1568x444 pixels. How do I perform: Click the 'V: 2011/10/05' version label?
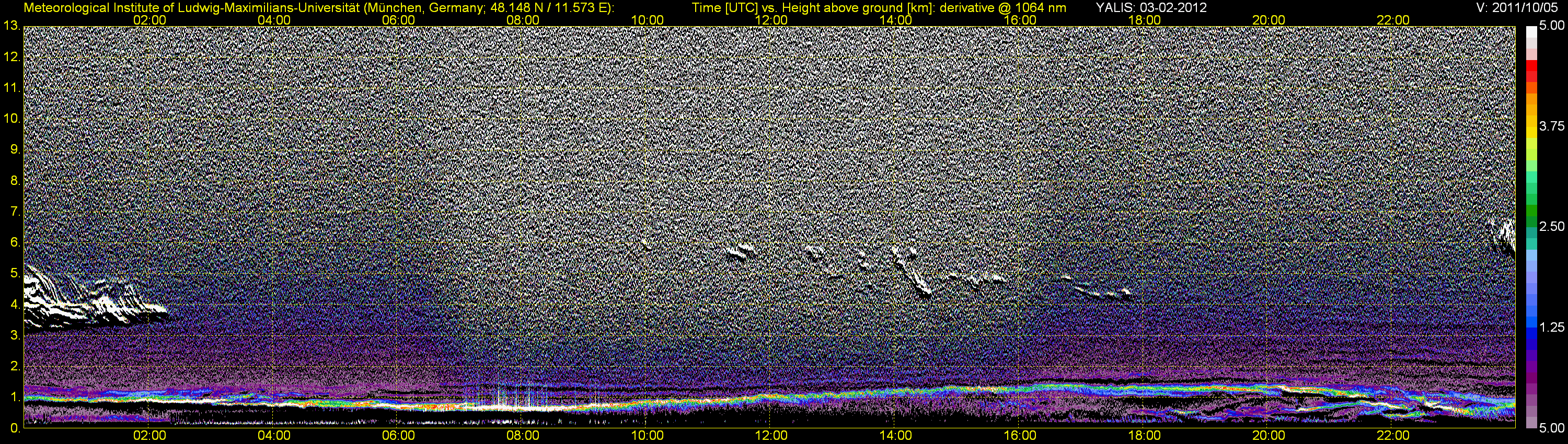[x=1517, y=7]
